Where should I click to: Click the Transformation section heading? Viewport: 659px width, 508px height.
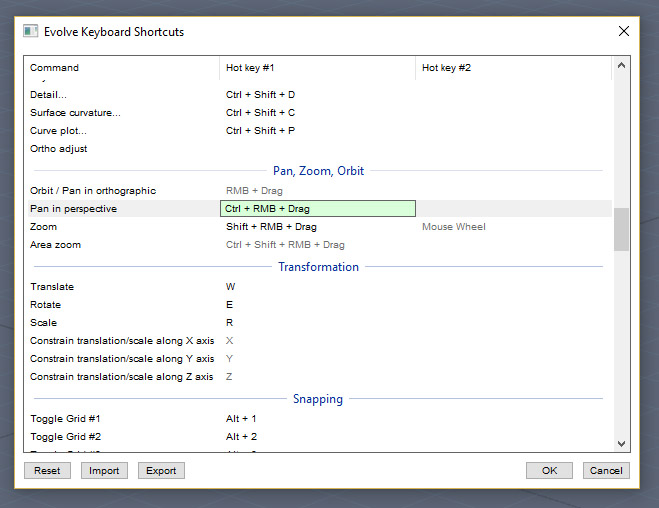(x=318, y=267)
